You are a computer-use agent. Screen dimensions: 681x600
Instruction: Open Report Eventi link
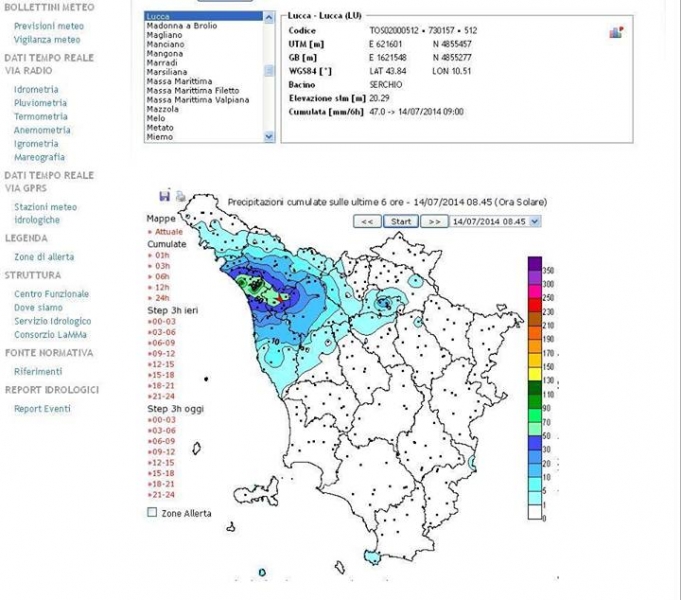click(42, 409)
